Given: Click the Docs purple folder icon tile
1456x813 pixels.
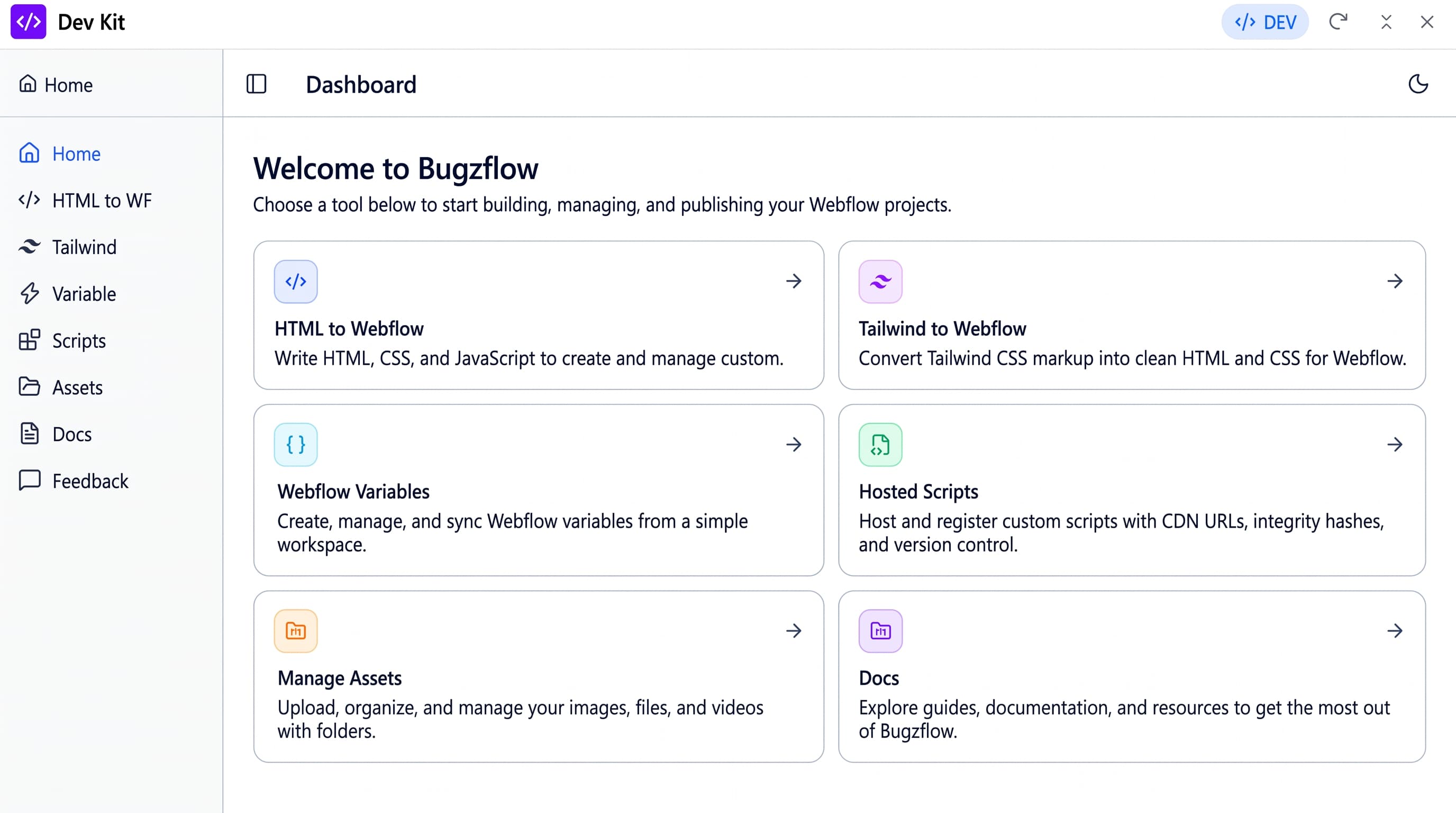Looking at the screenshot, I should tap(880, 631).
